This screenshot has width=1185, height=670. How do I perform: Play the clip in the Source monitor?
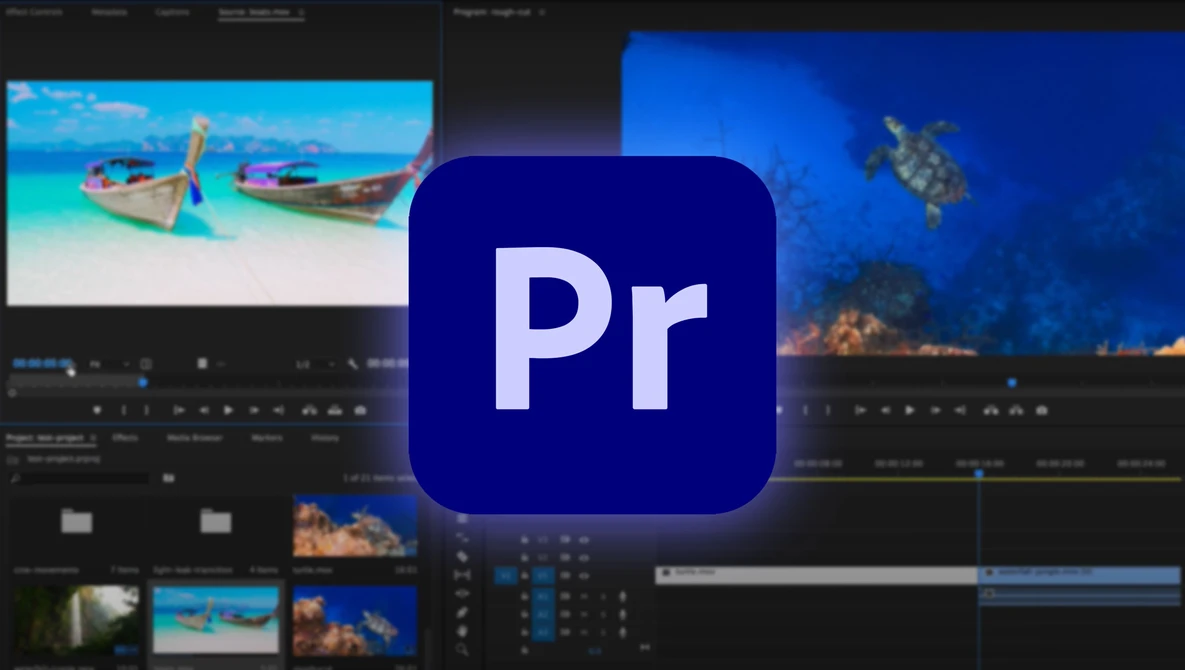click(228, 410)
